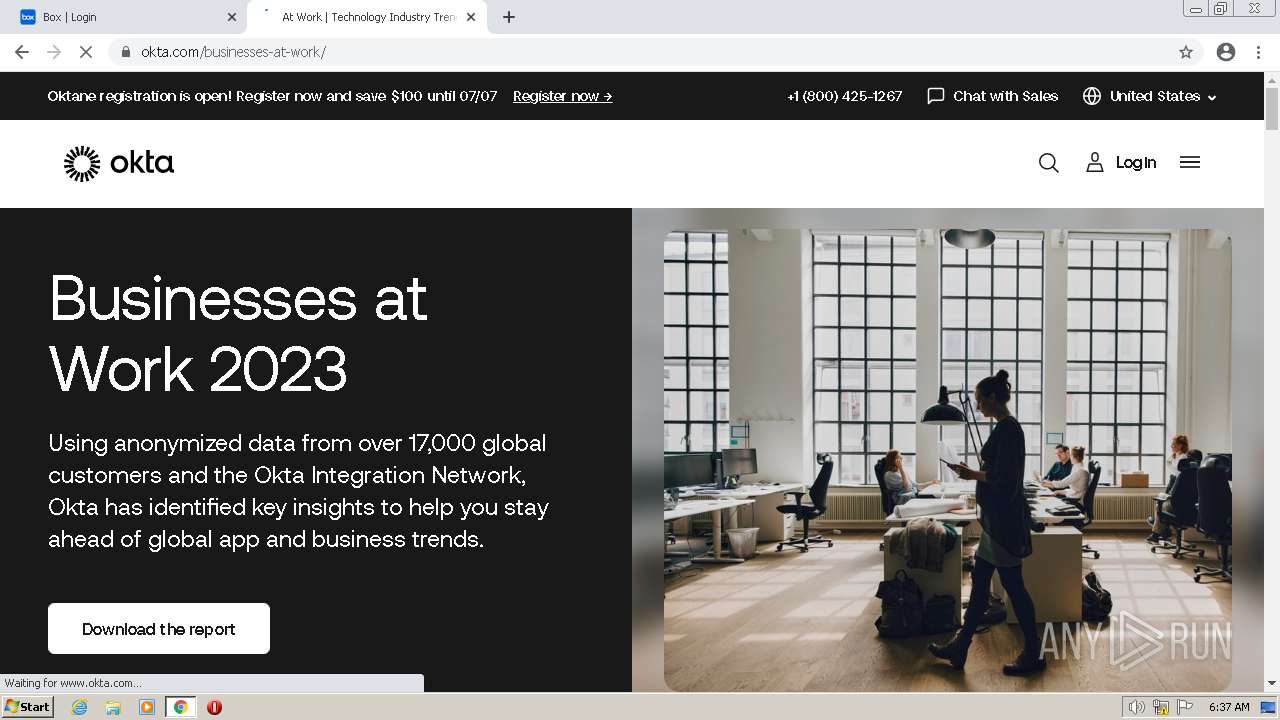Viewport: 1280px width, 720px height.
Task: Close the At Work Technology Industry tab
Action: [x=471, y=17]
